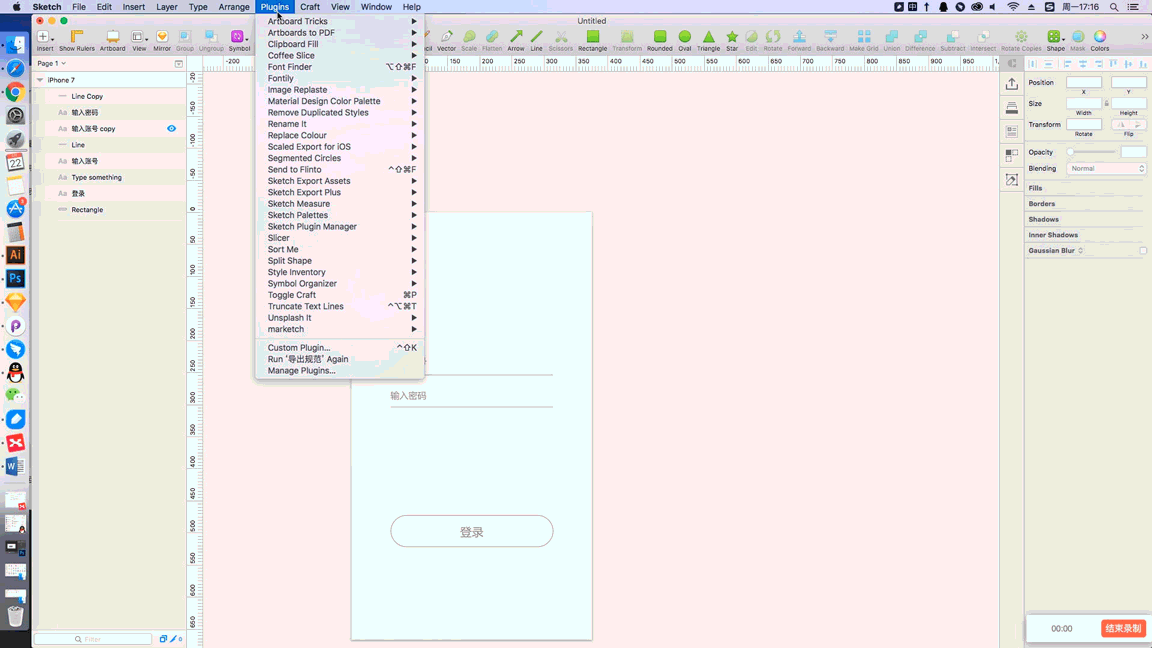Select the Line Copy layer
Screen dimensions: 1152x648
111,96
